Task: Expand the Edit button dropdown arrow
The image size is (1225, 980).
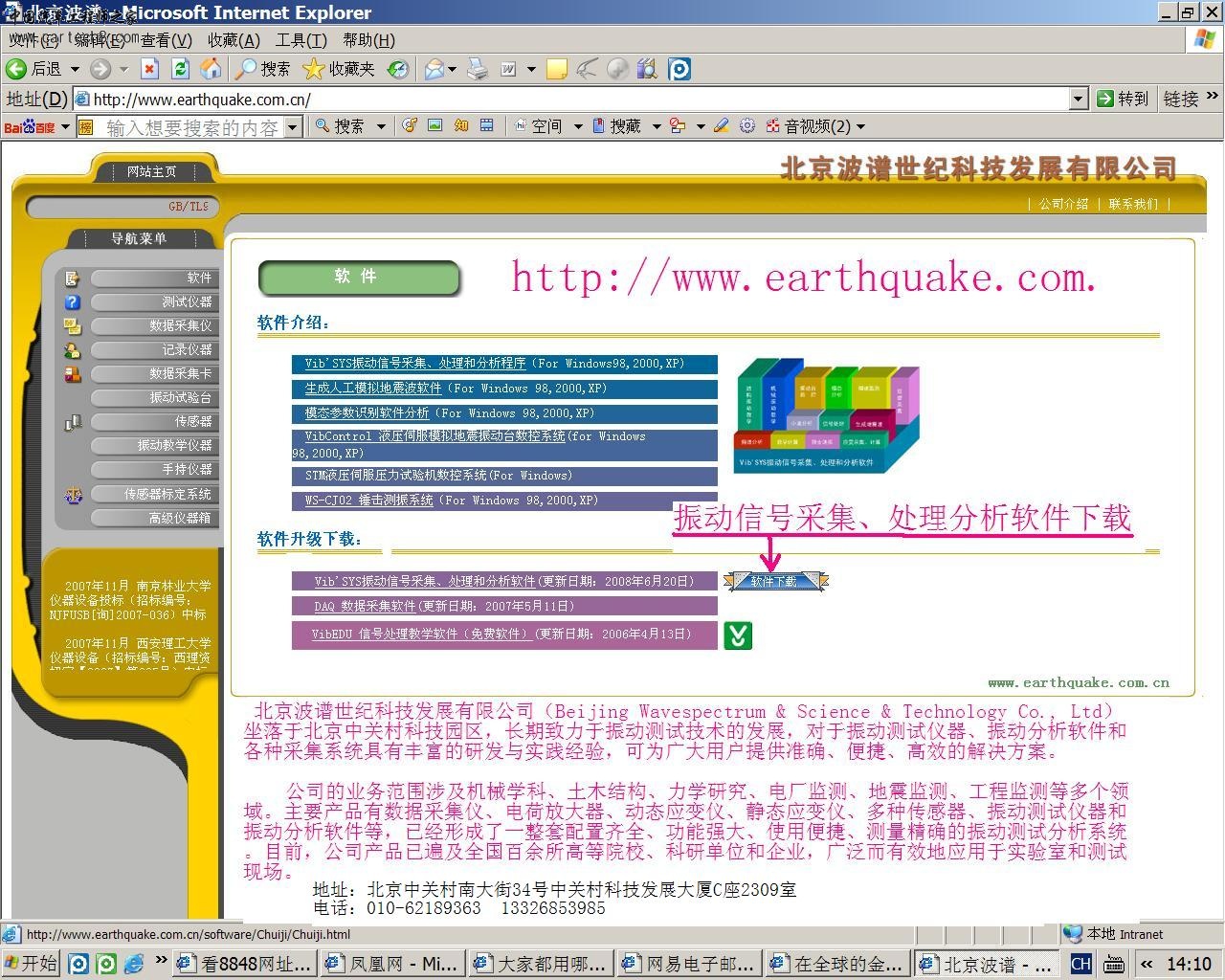Action: tap(531, 69)
